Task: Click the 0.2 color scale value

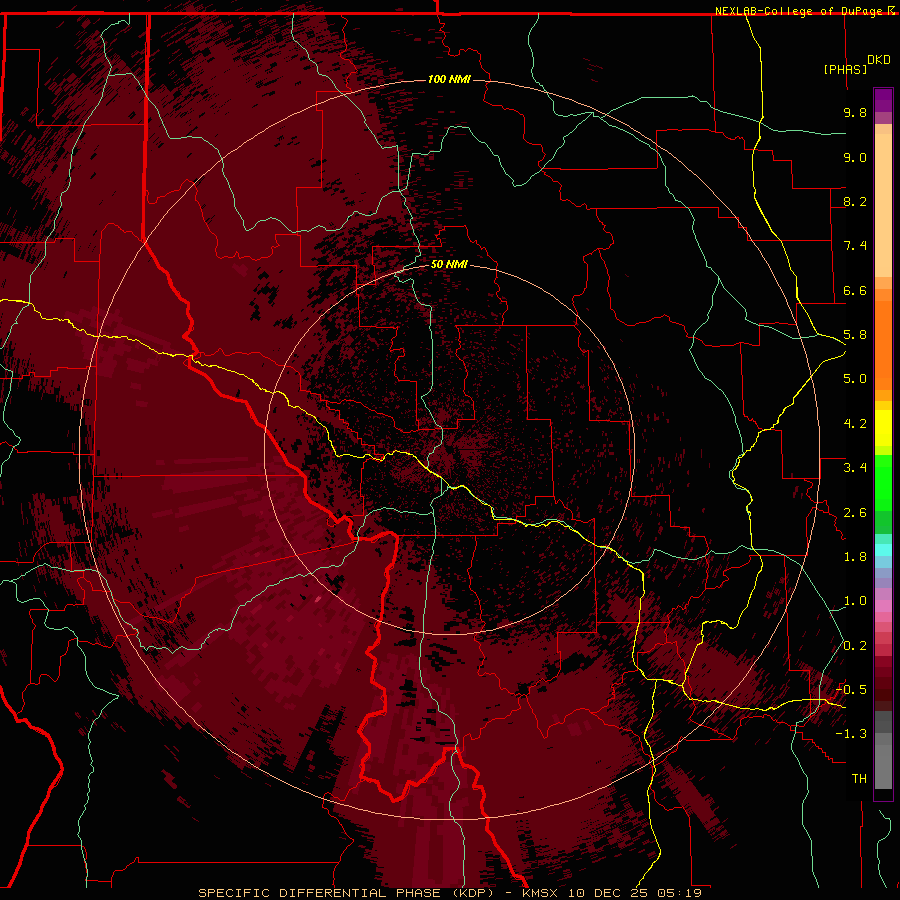Action: (x=855, y=646)
